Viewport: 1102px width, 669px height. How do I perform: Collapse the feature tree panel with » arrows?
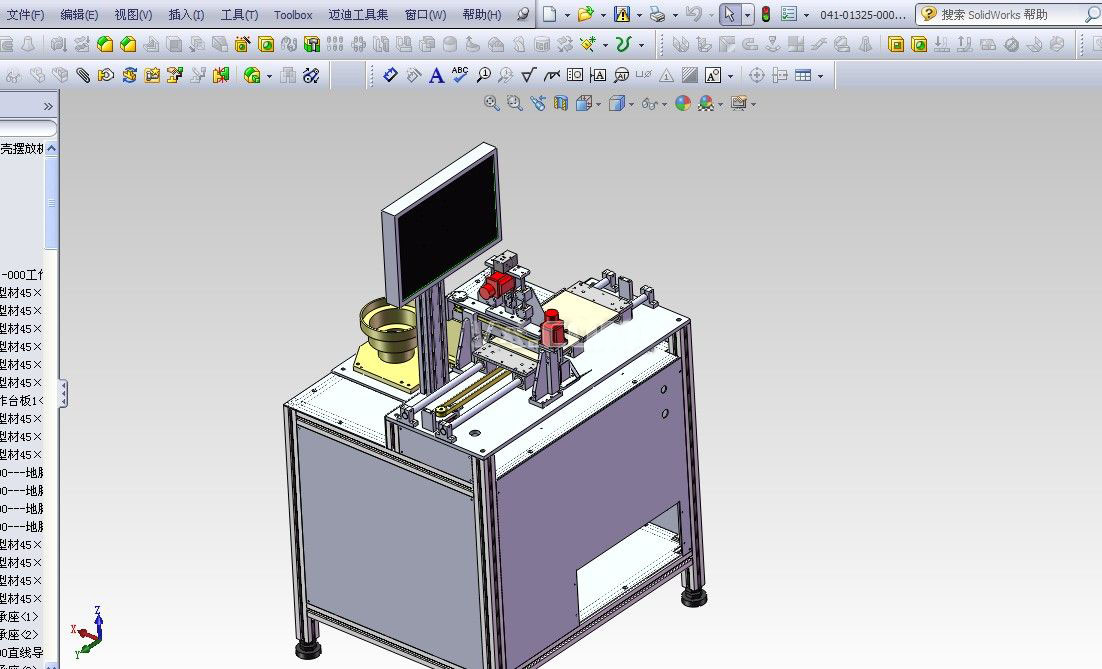[x=48, y=107]
